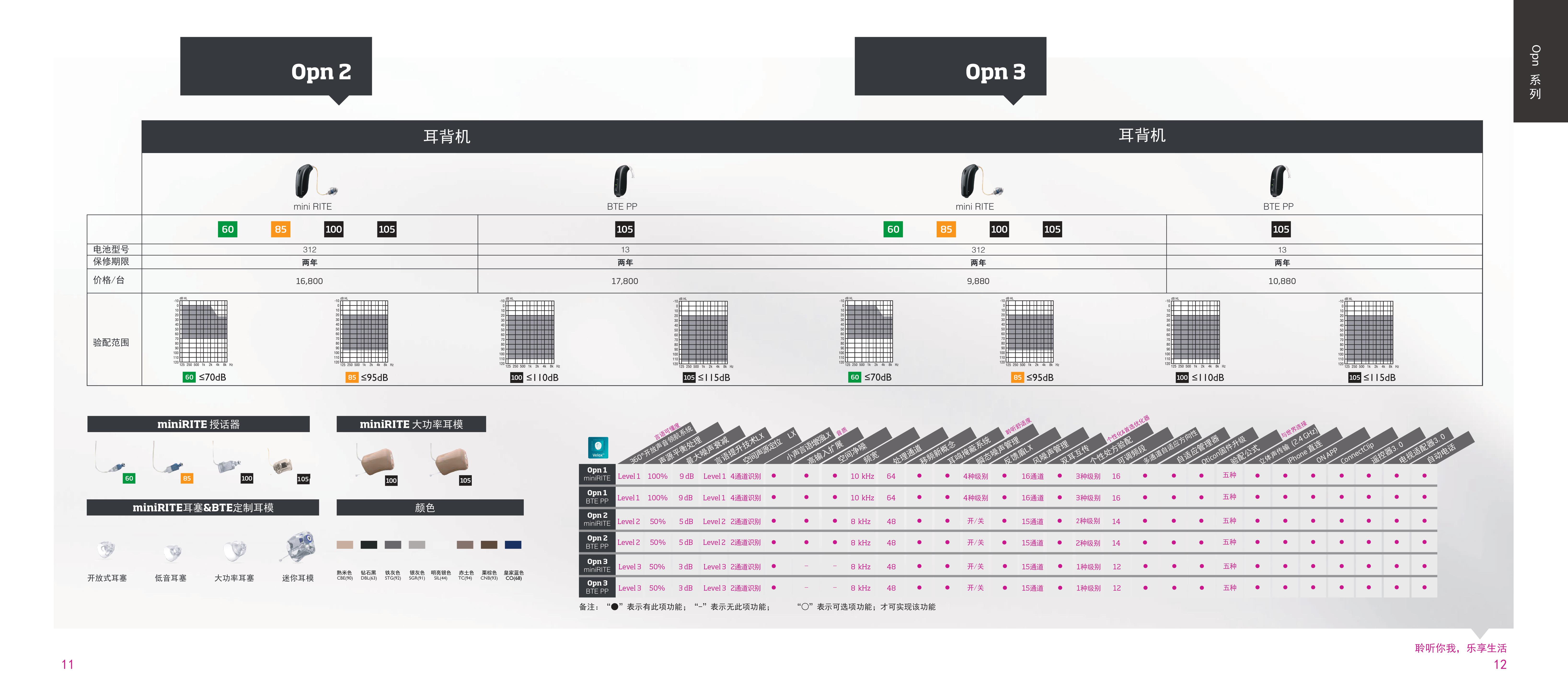Click the green 60 badge under Opn 2 mini RITE
This screenshot has width=1568, height=696.
tap(227, 229)
